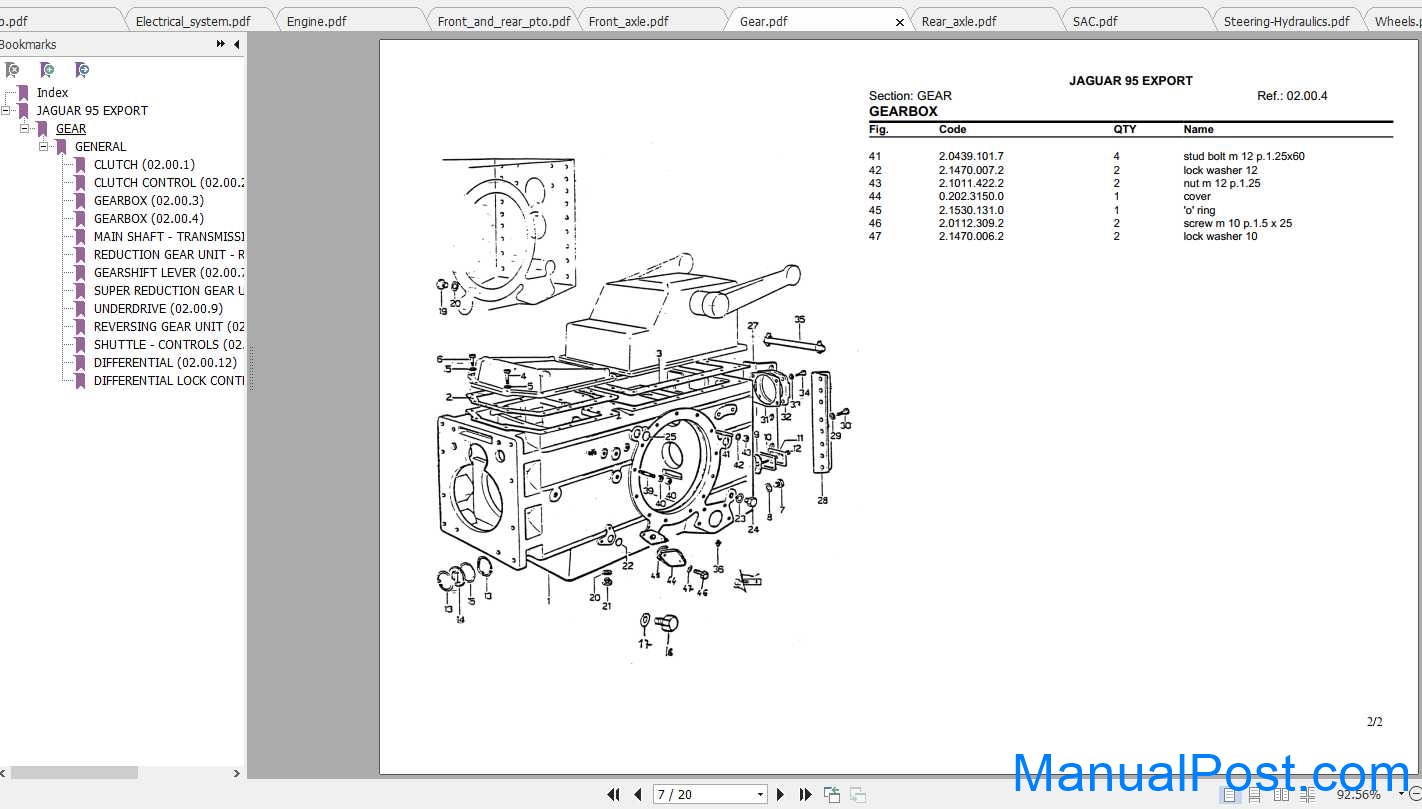This screenshot has width=1422, height=809.
Task: Click the go to next view icon
Action: coord(858,794)
